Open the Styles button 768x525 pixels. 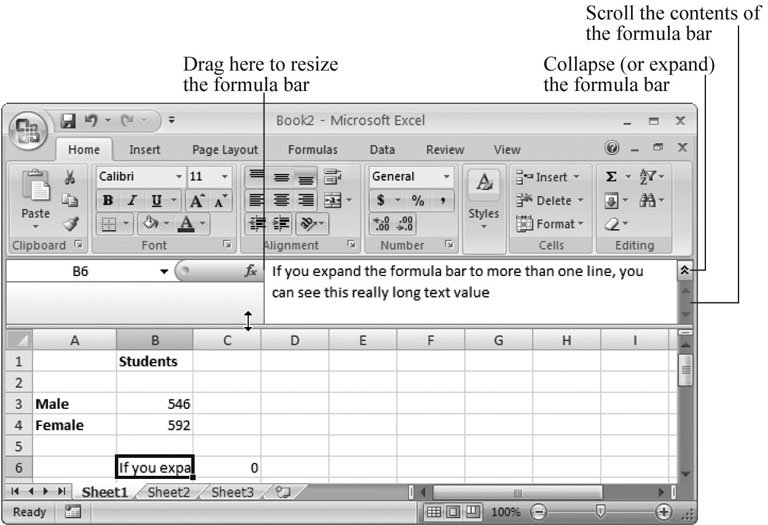[x=484, y=198]
